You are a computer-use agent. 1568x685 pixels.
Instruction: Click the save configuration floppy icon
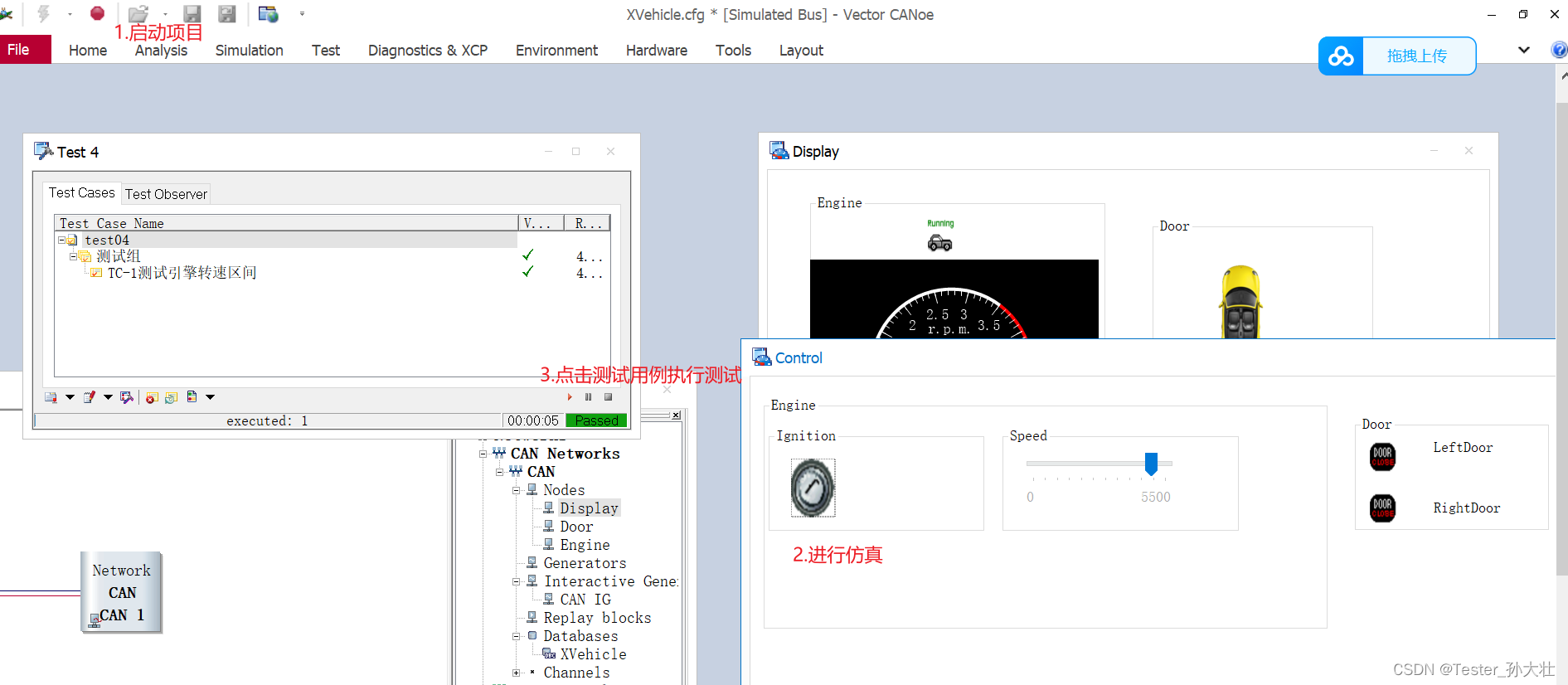click(192, 13)
